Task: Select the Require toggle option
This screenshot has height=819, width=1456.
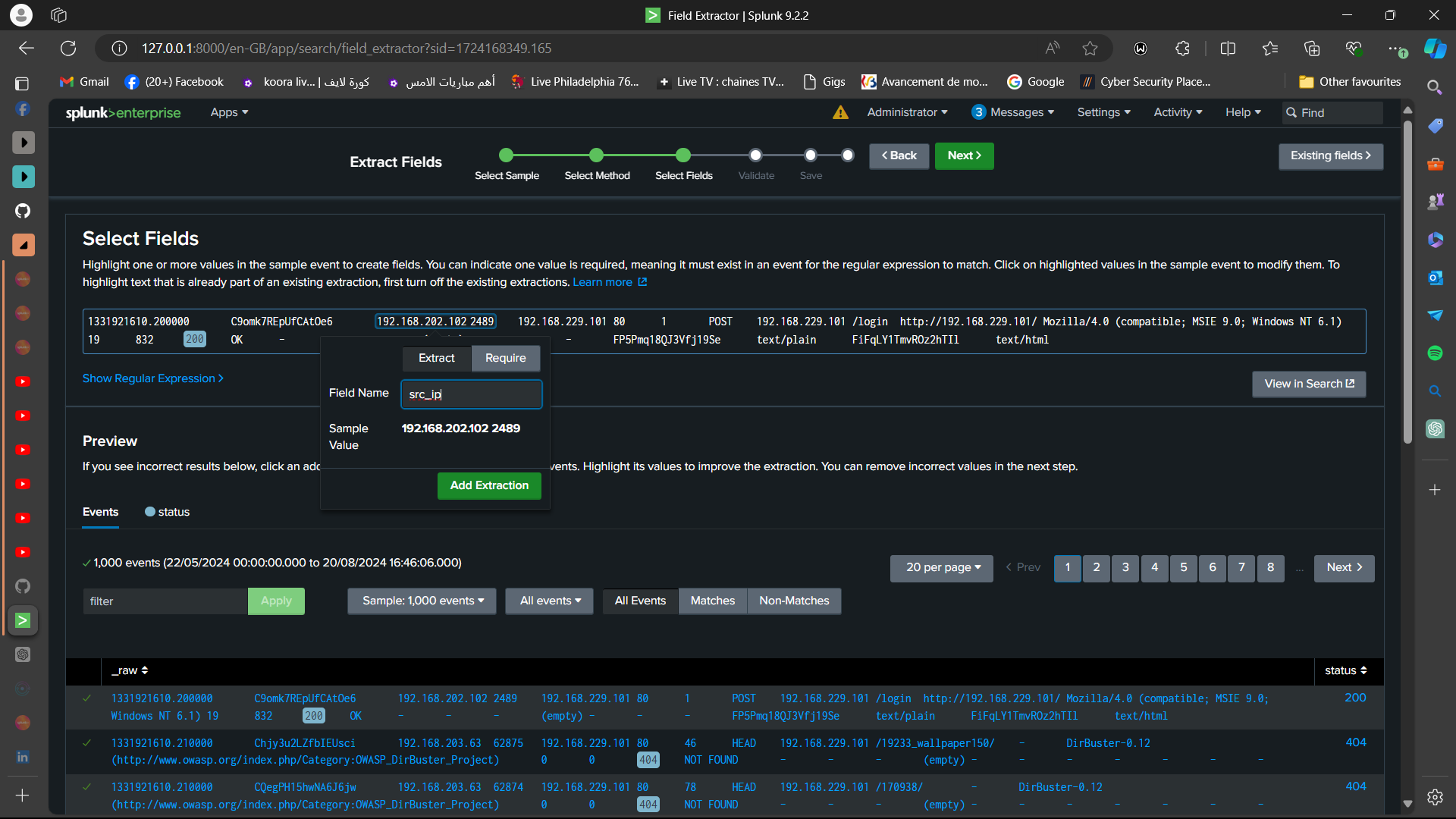Action: [506, 358]
